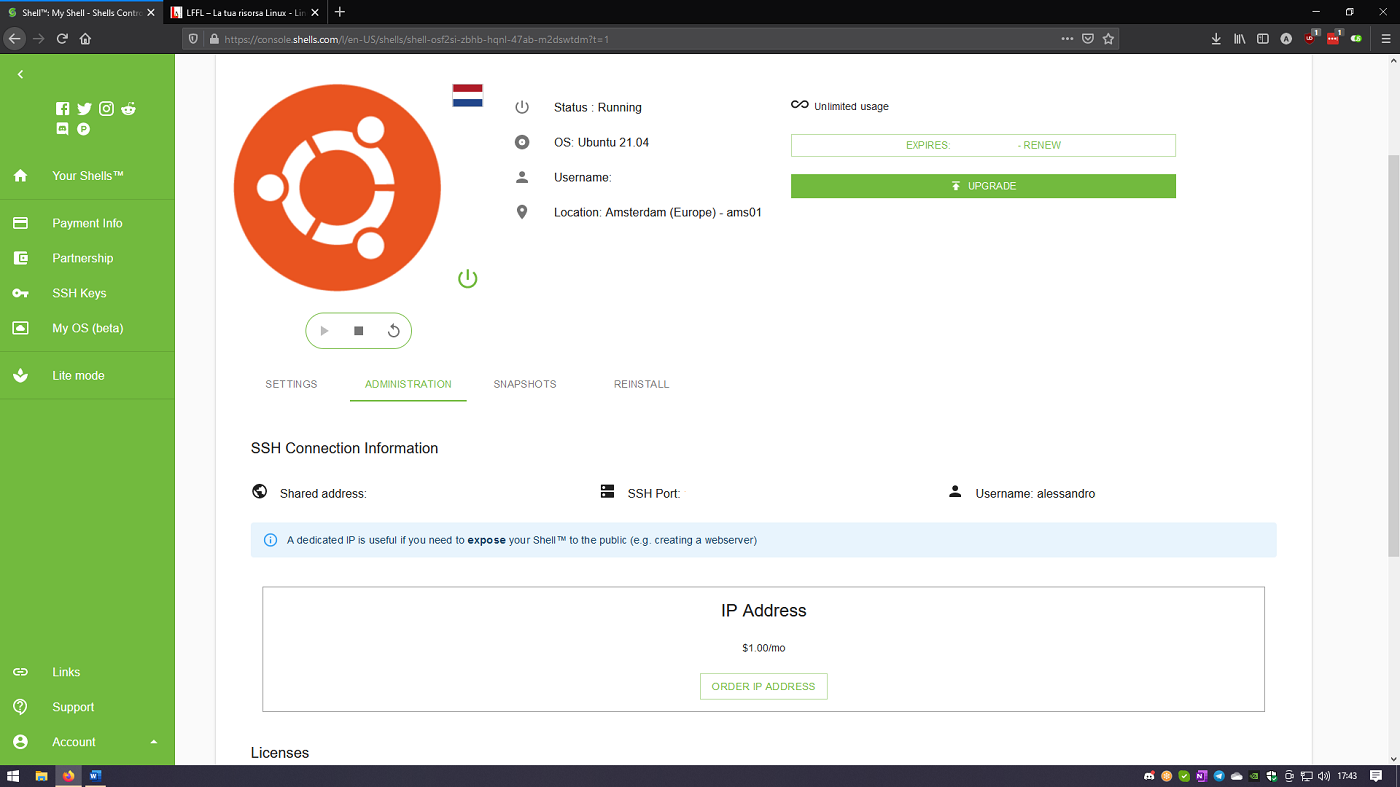Open the red password manager extension
The height and width of the screenshot is (787, 1400).
point(1333,38)
